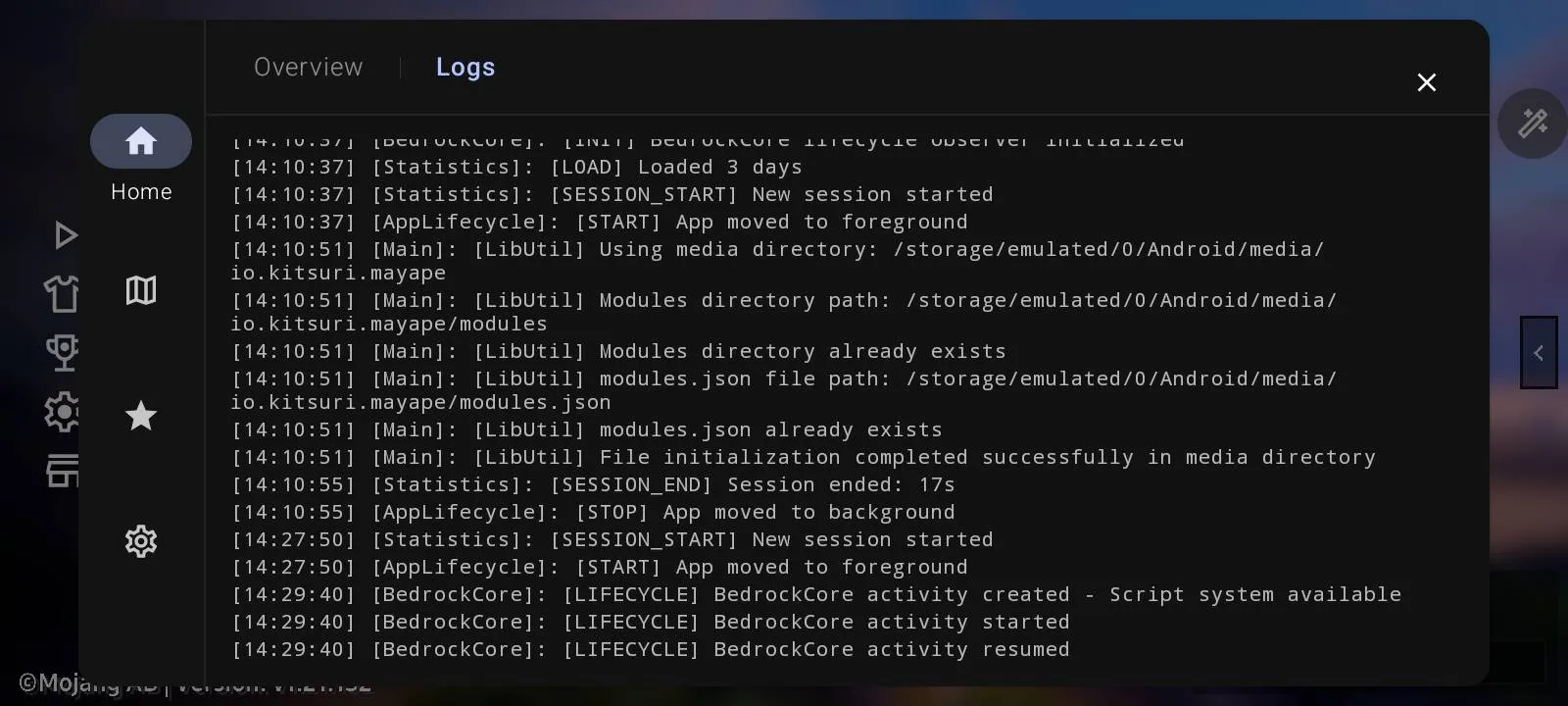
Task: Open the shirt dressing room icon
Action: click(x=62, y=293)
